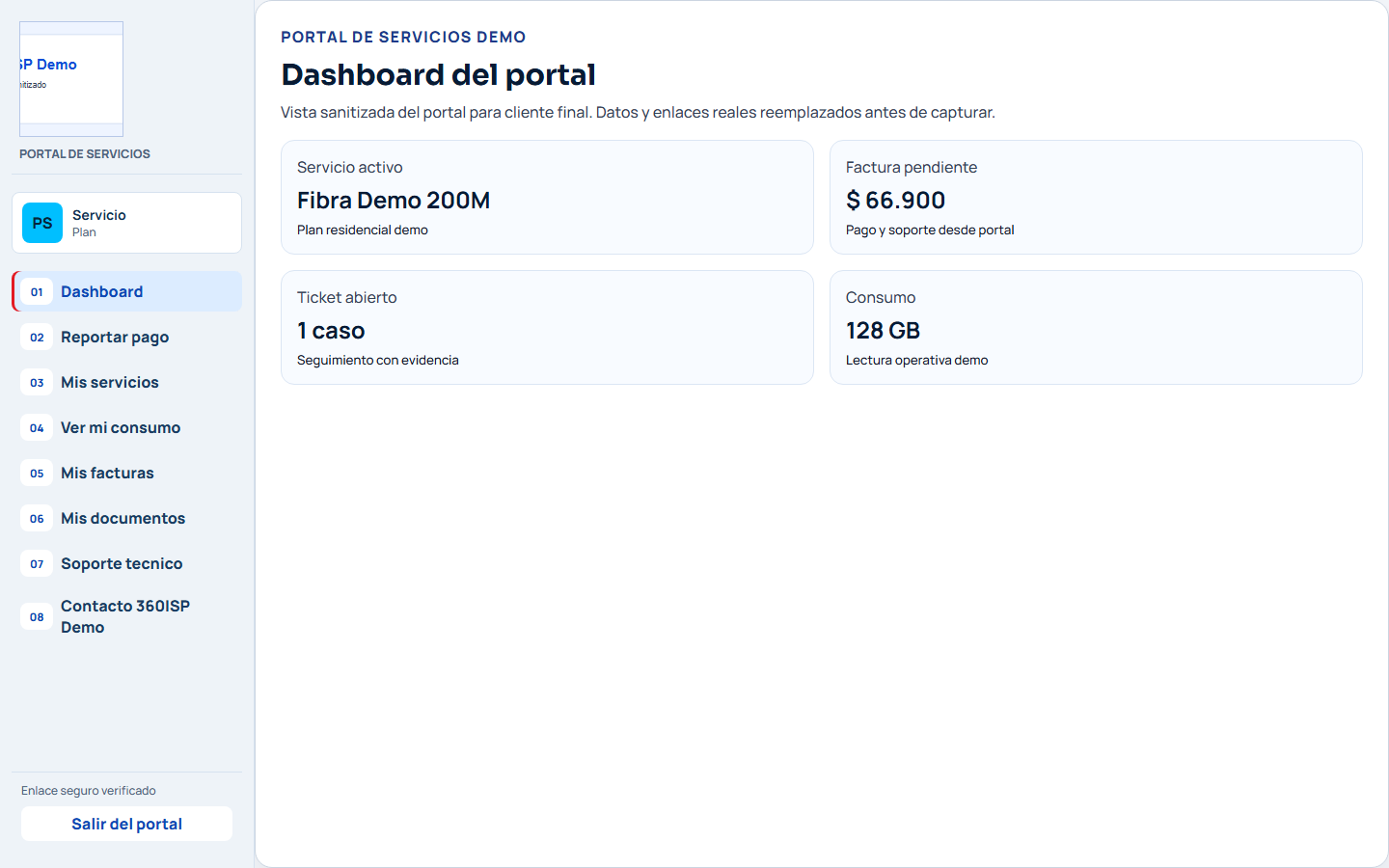Click the Vista sanitizada description text
Screen dimensions: 1389x868
tap(638, 112)
